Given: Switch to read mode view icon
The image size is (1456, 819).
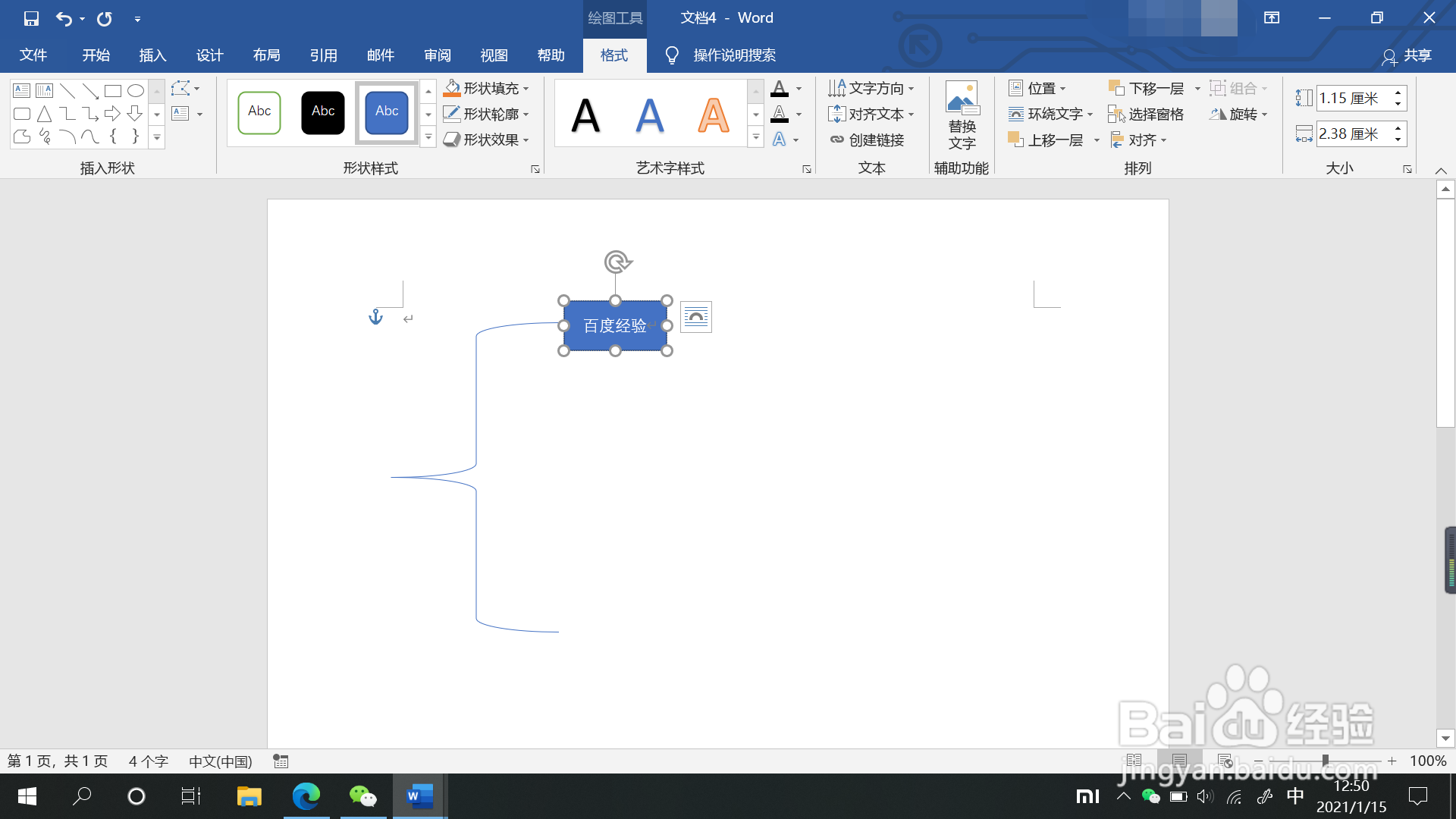Looking at the screenshot, I should (1134, 761).
